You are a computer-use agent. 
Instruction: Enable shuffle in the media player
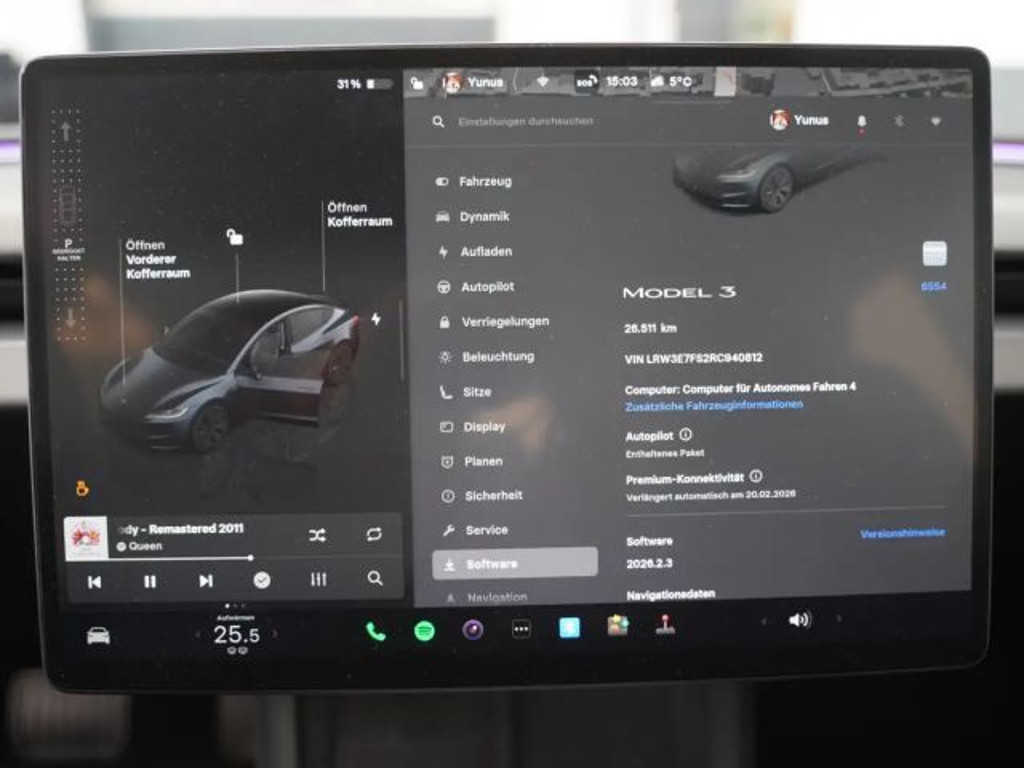[x=317, y=536]
